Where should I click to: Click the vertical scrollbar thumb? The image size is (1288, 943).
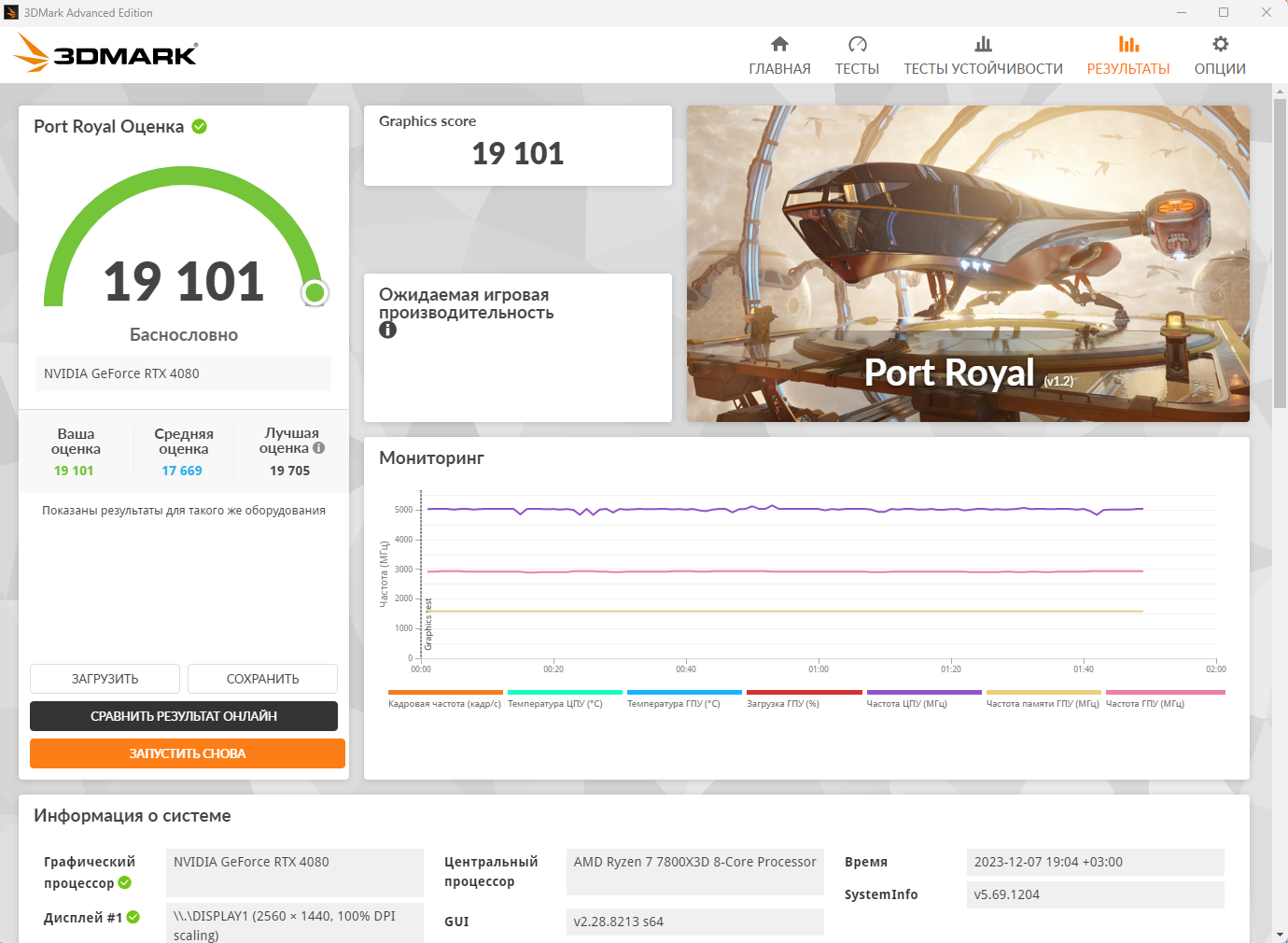[1280, 252]
